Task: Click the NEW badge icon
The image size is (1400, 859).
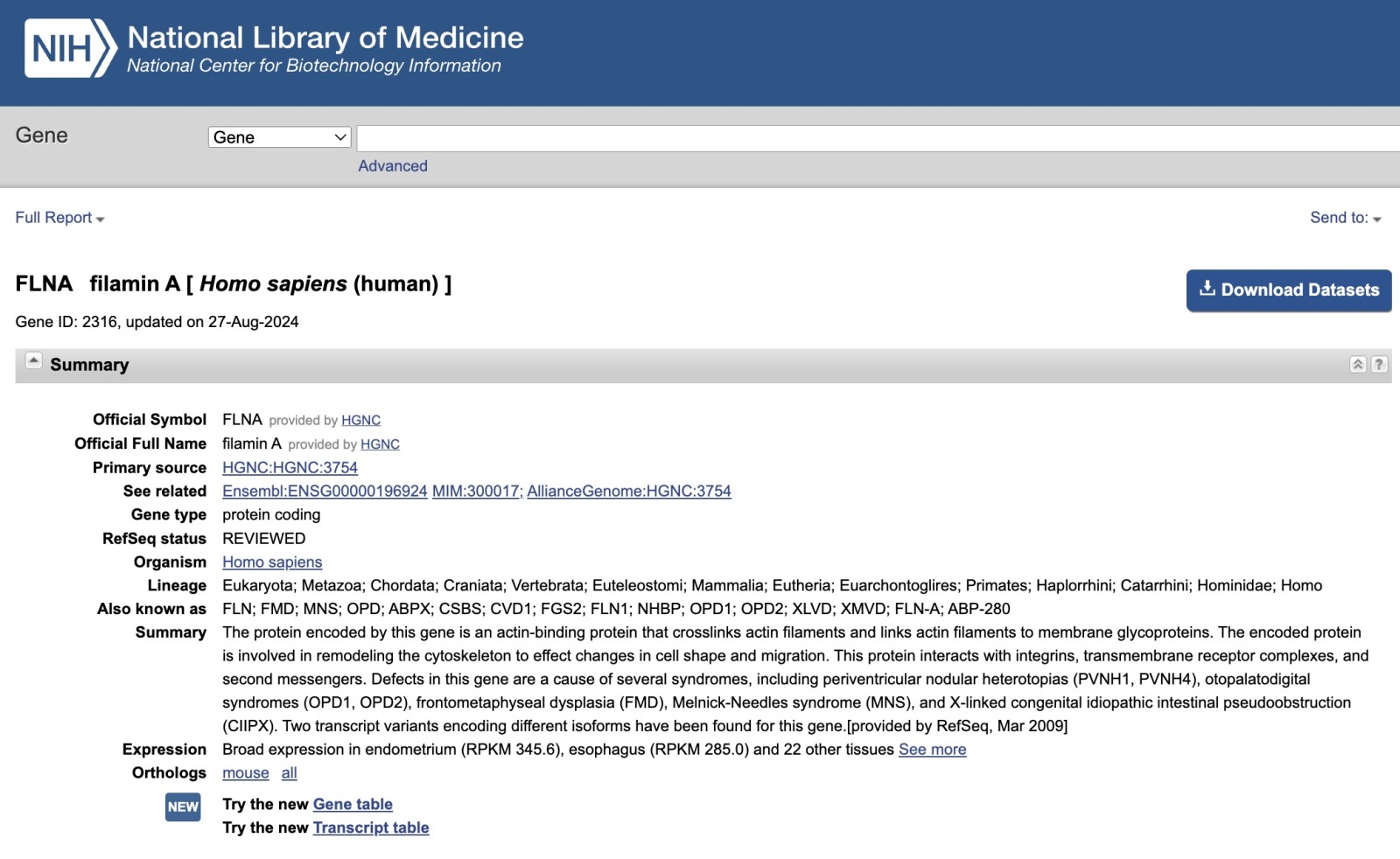Action: click(x=183, y=807)
